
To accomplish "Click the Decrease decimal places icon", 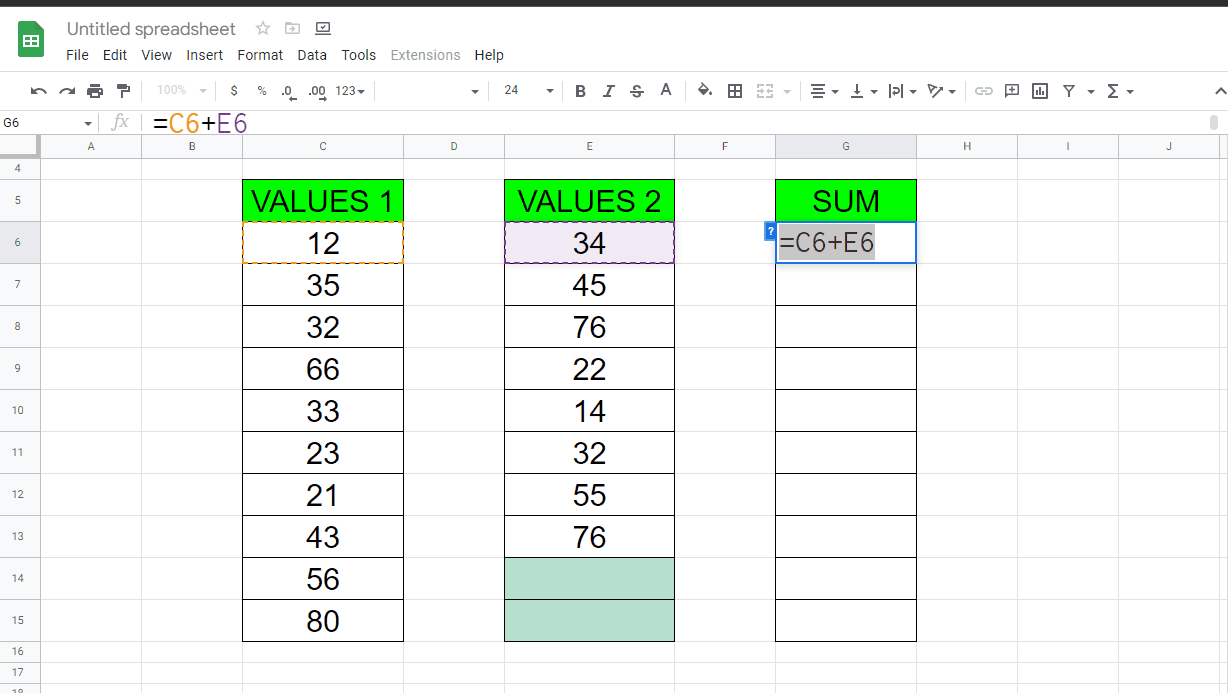I will [x=289, y=91].
